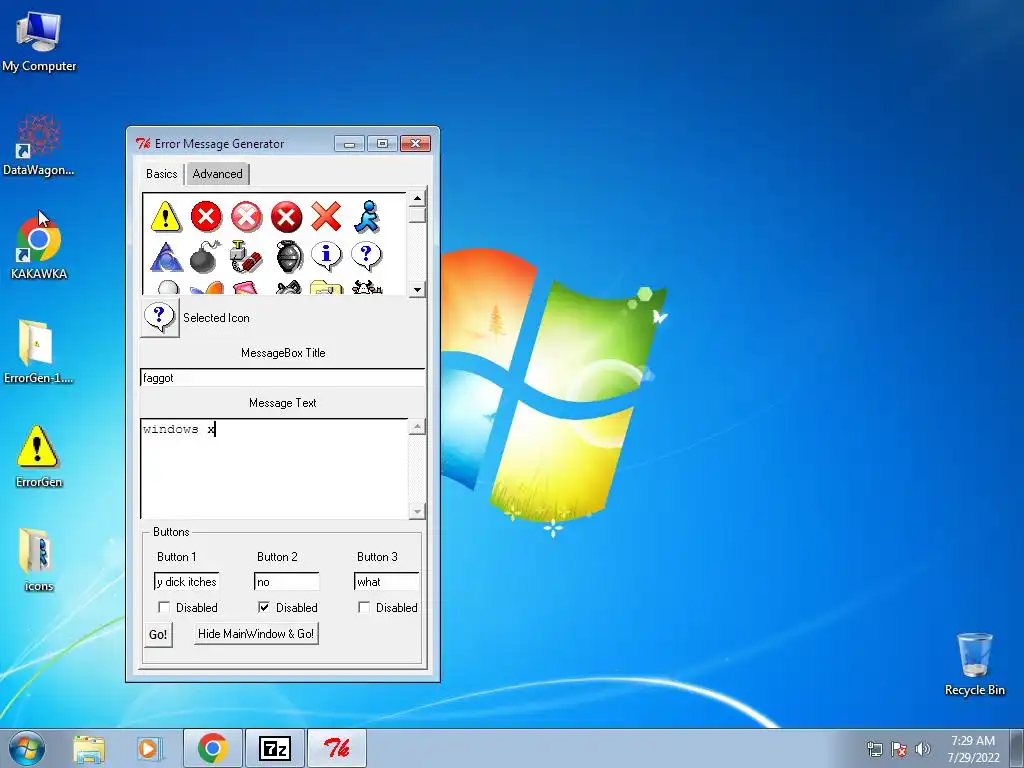Click the network tray icon
Screen dimensions: 1024x768
874,749
